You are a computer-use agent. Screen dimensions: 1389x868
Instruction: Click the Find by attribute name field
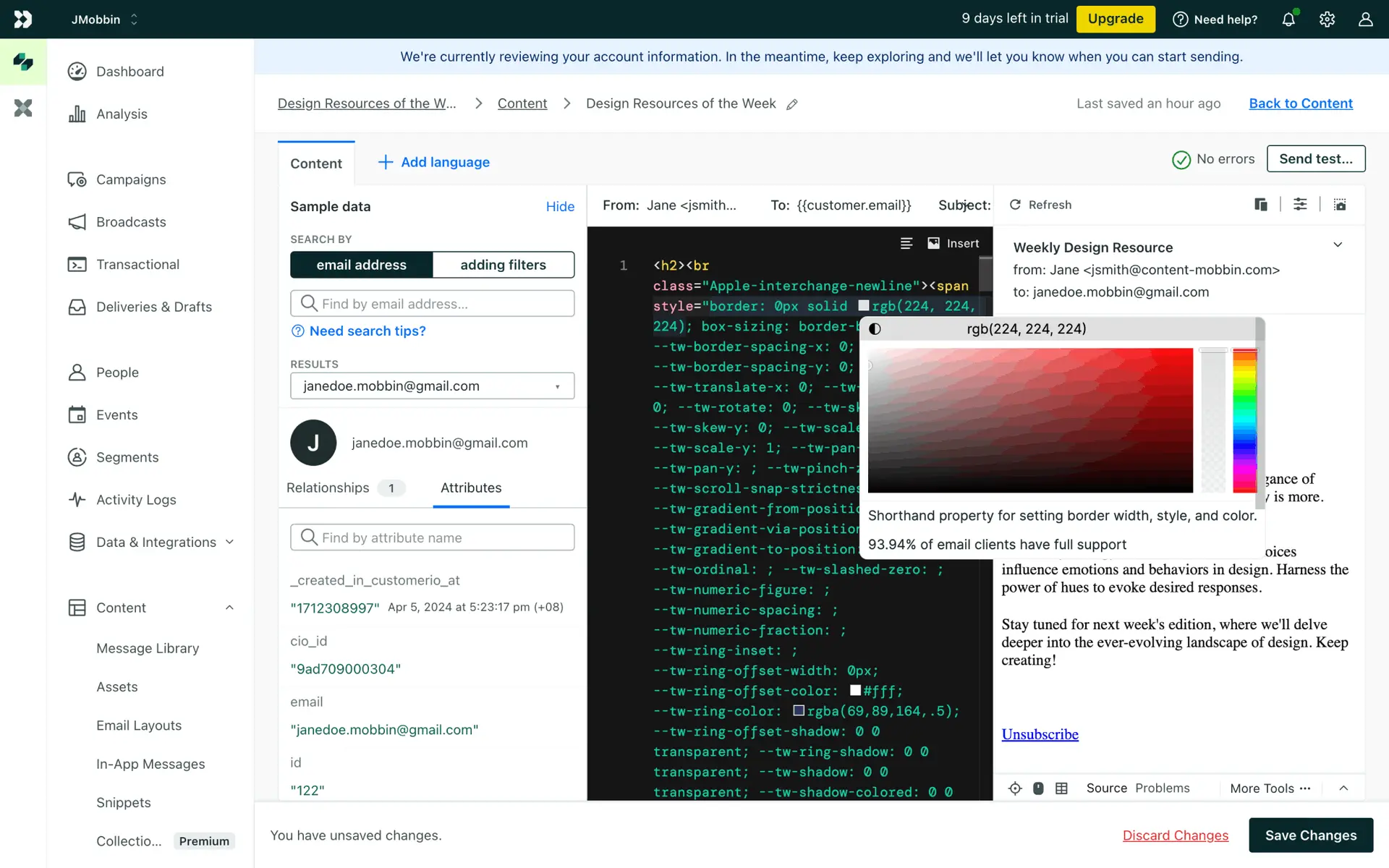pos(432,537)
